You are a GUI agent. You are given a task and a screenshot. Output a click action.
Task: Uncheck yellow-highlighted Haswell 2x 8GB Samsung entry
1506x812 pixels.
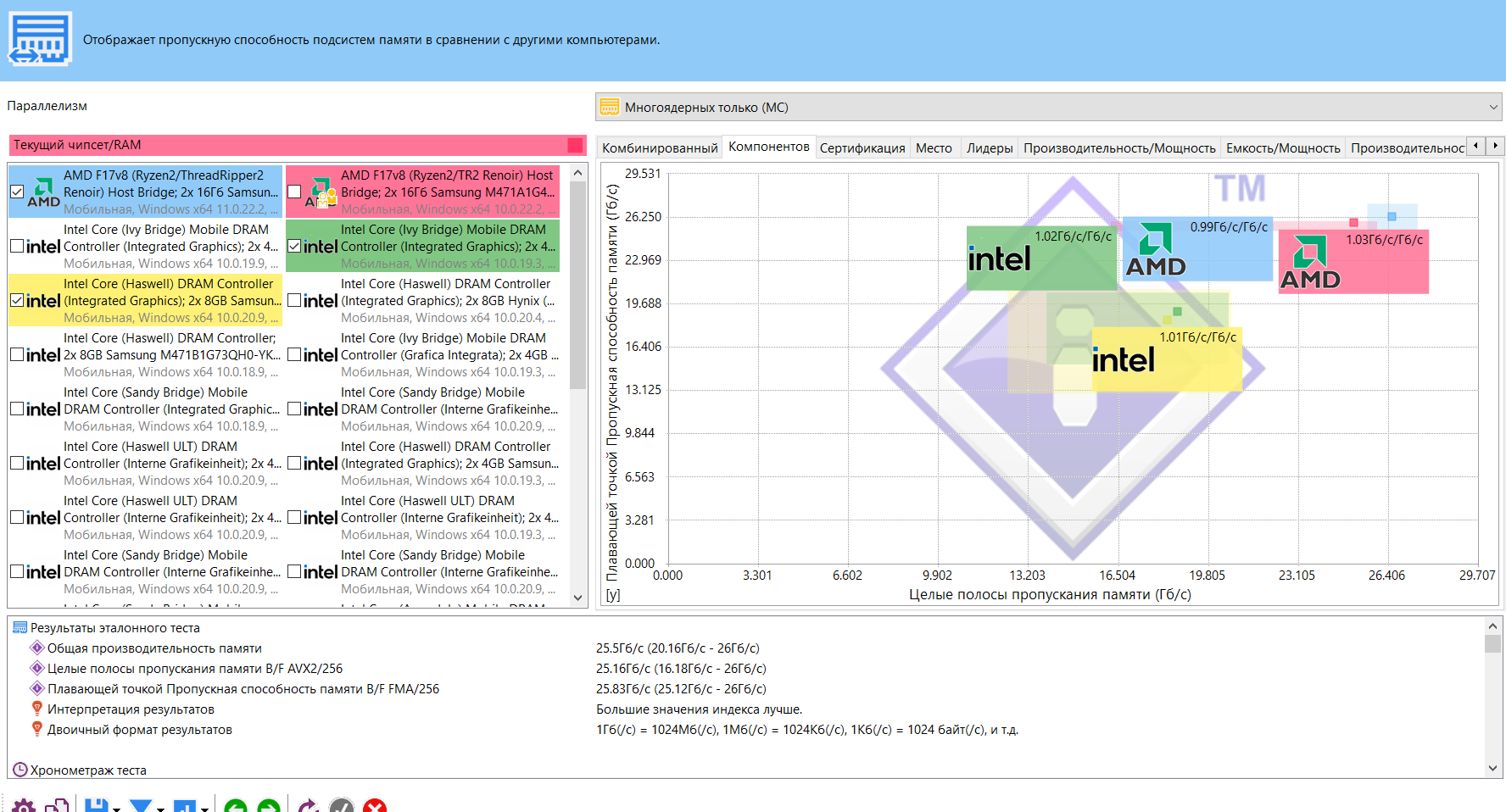click(17, 300)
